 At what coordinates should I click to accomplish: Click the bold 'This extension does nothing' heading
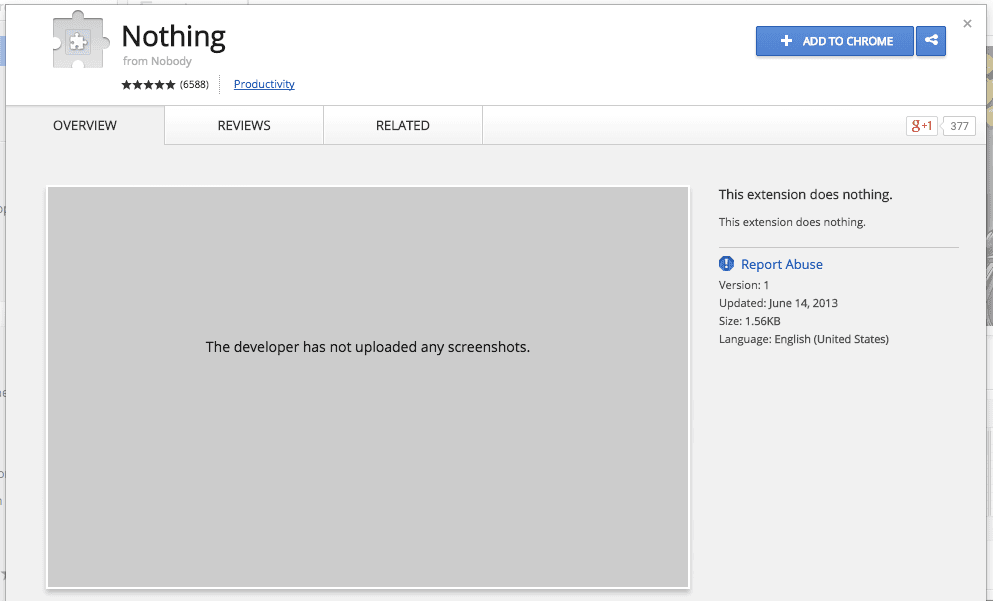pos(805,195)
